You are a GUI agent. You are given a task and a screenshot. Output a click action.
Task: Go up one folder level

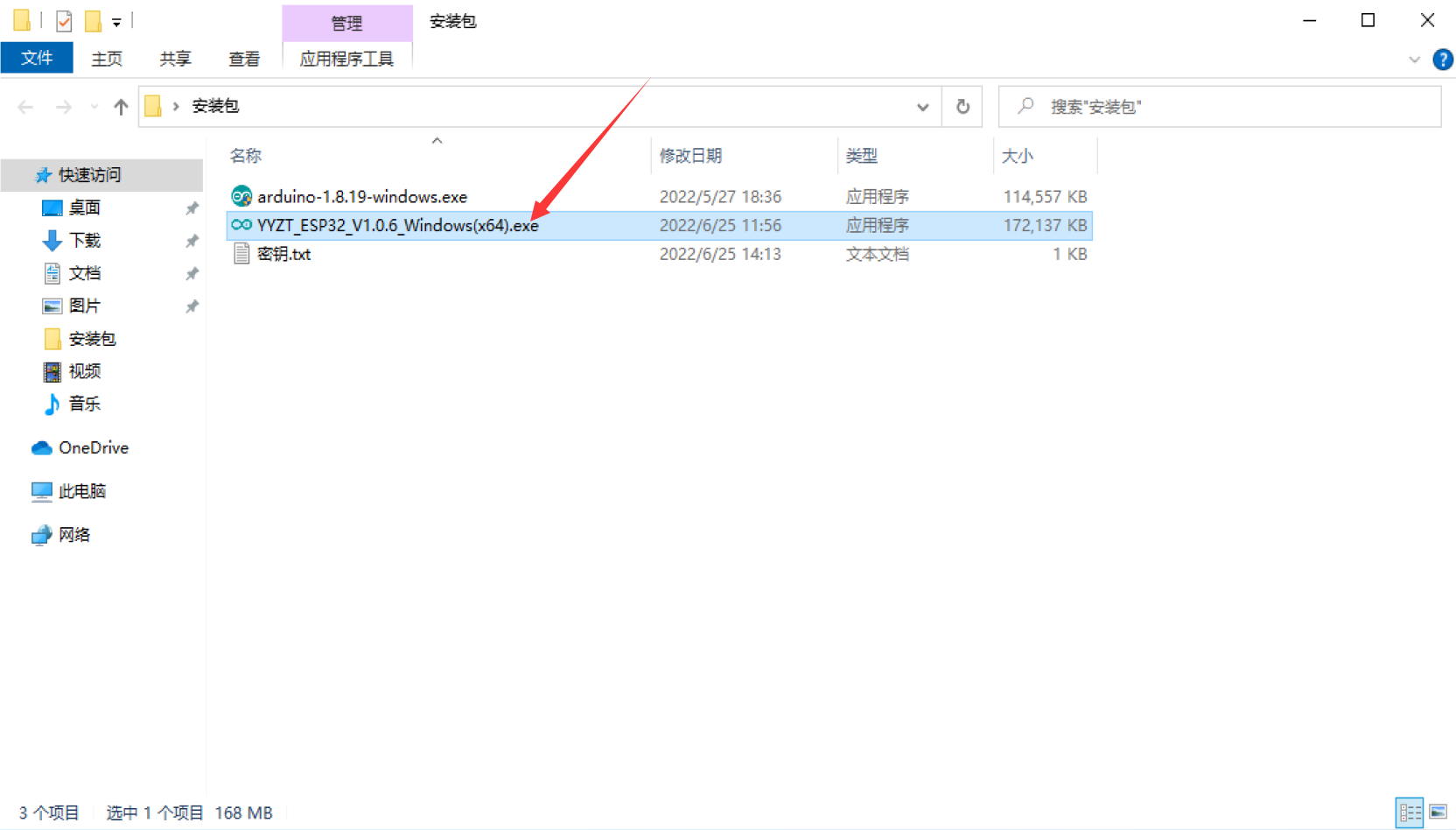coord(121,107)
